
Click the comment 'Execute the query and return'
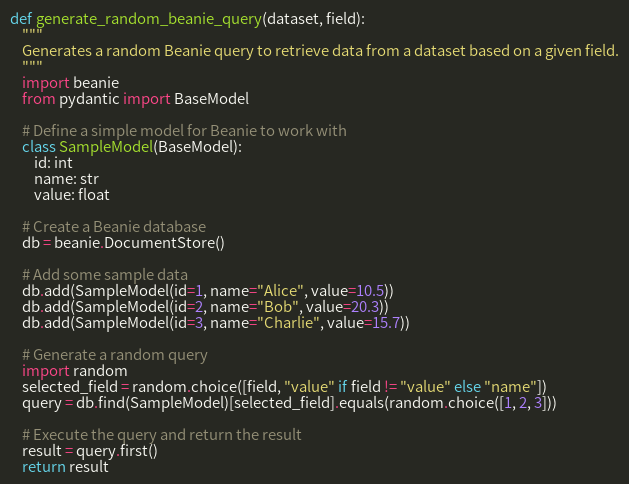click(x=162, y=435)
